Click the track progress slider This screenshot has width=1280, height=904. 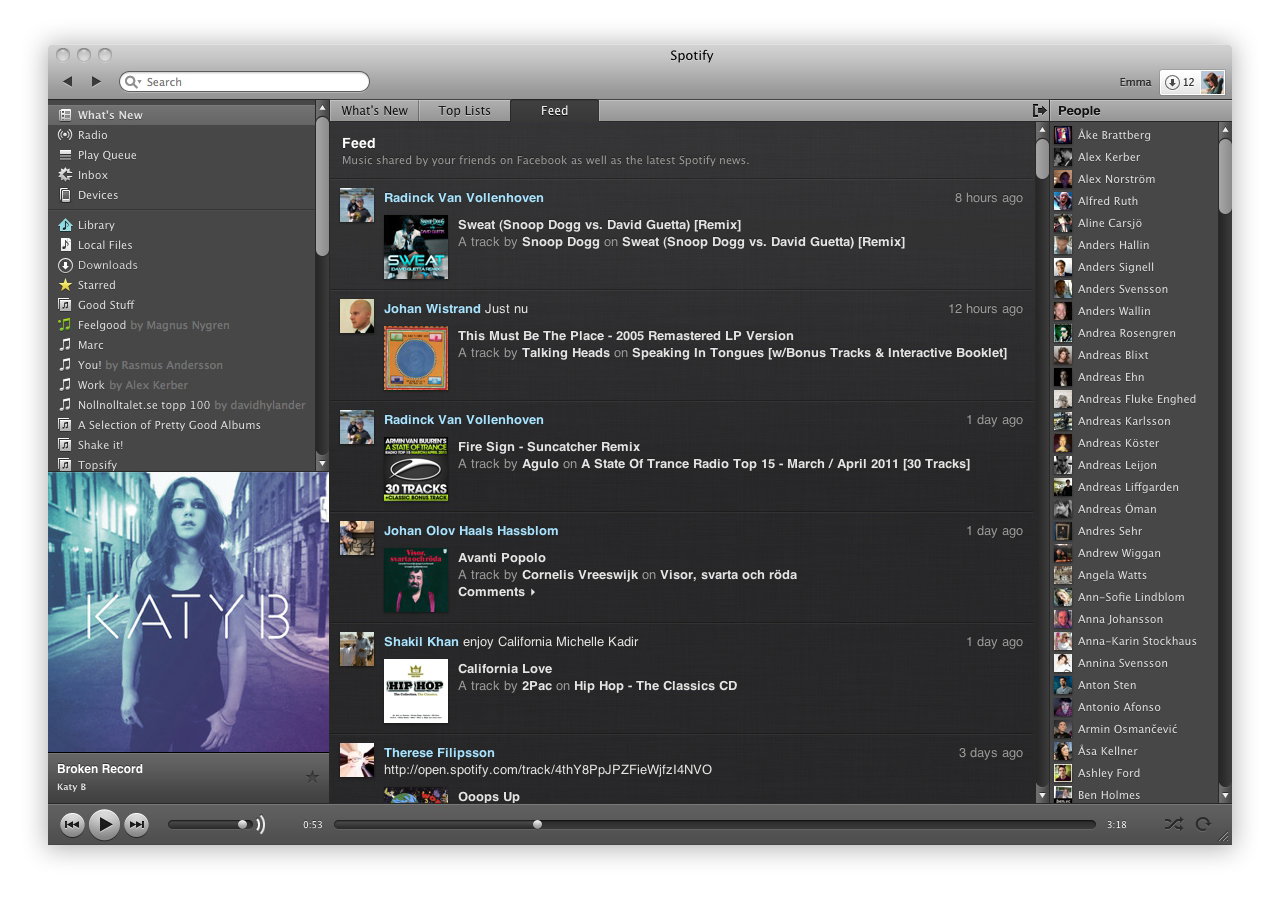click(x=715, y=824)
